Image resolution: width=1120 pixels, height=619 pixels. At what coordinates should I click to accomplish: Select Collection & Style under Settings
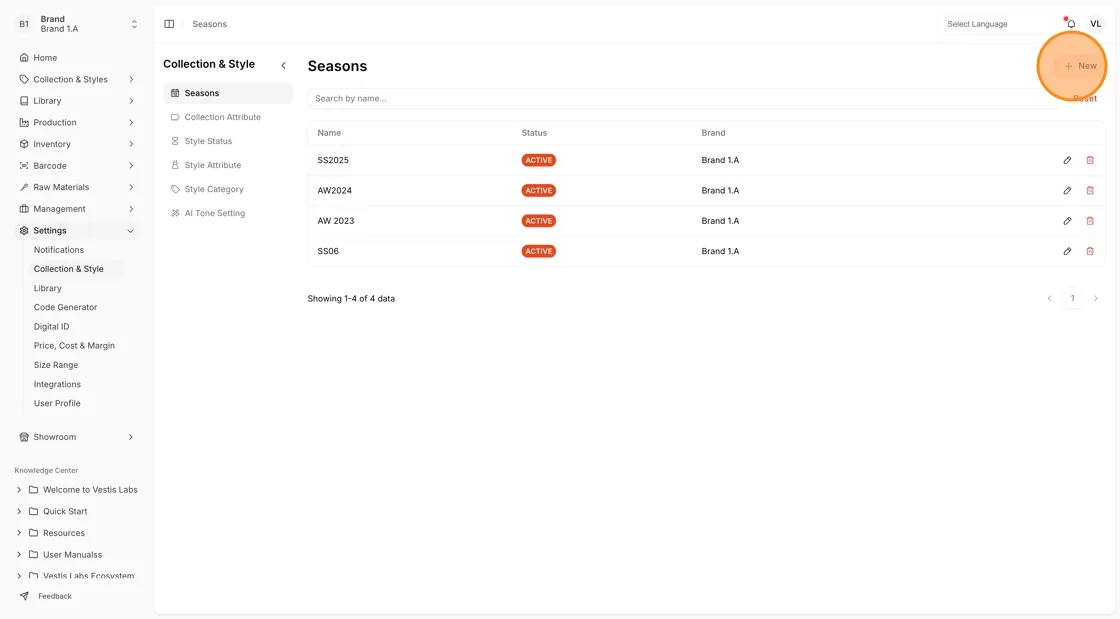pos(69,269)
